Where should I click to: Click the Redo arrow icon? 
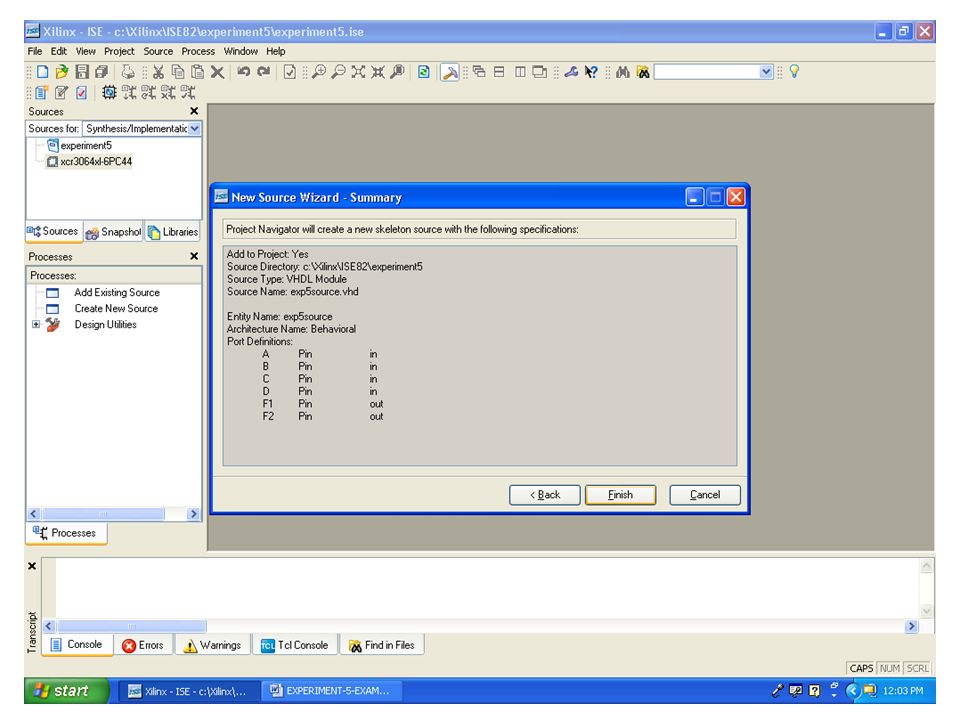click(263, 72)
